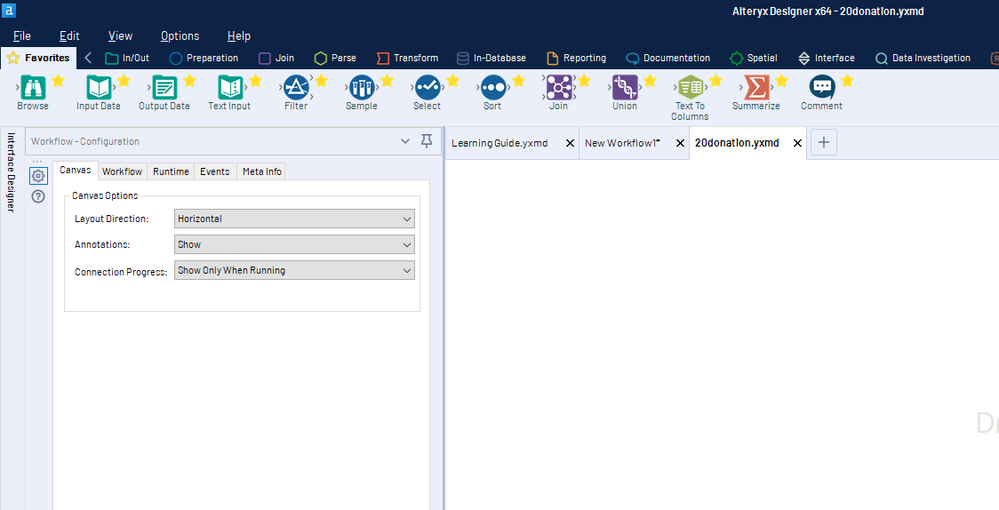The image size is (999, 510).
Task: Select the Sort tool
Action: pyautogui.click(x=492, y=87)
